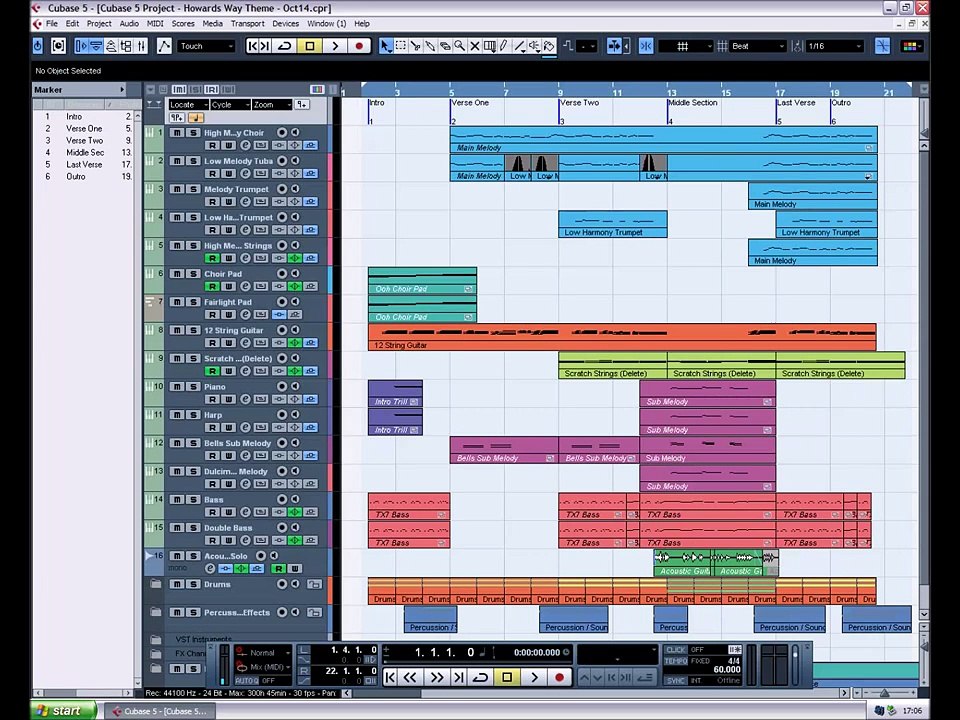Viewport: 960px width, 720px height.
Task: Toggle TEMPO track button in transport
Action: tap(677, 661)
